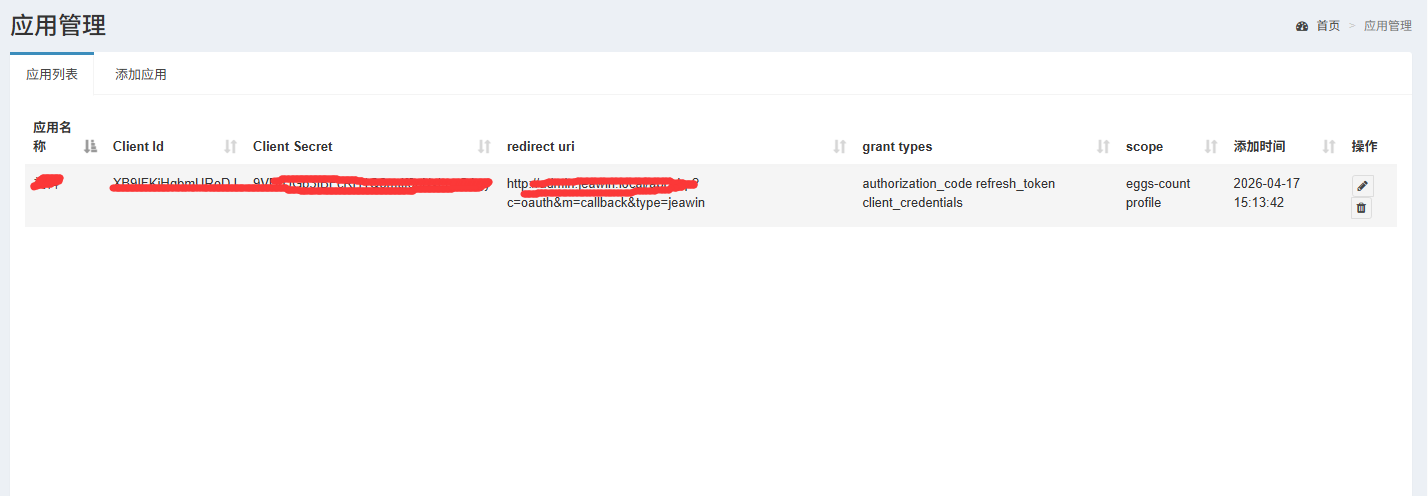Select the redirect uri callback text cell
The height and width of the screenshot is (496, 1428).
pyautogui.click(x=606, y=203)
